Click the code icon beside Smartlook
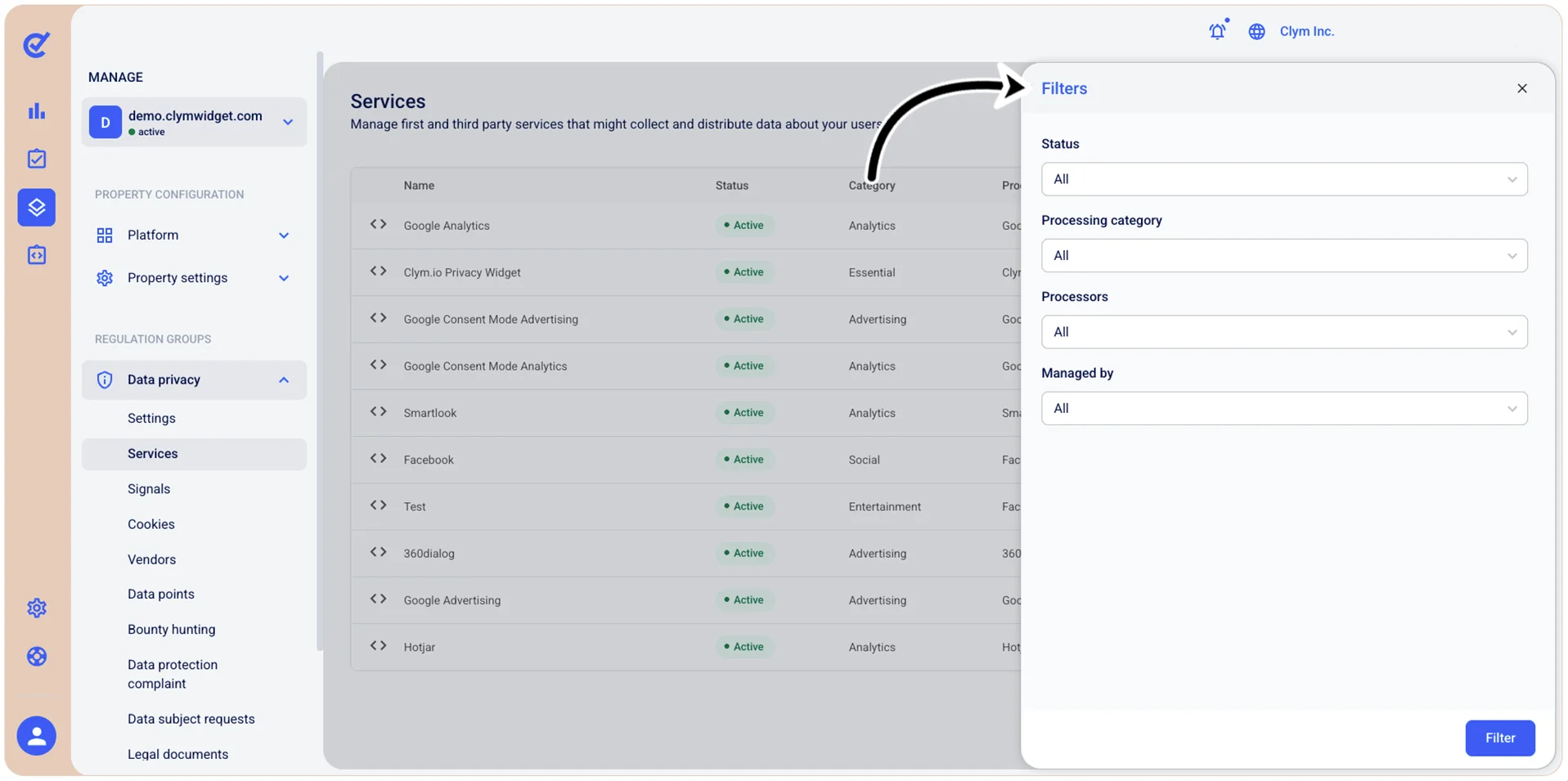Screen dimensions: 1568x781 click(378, 412)
